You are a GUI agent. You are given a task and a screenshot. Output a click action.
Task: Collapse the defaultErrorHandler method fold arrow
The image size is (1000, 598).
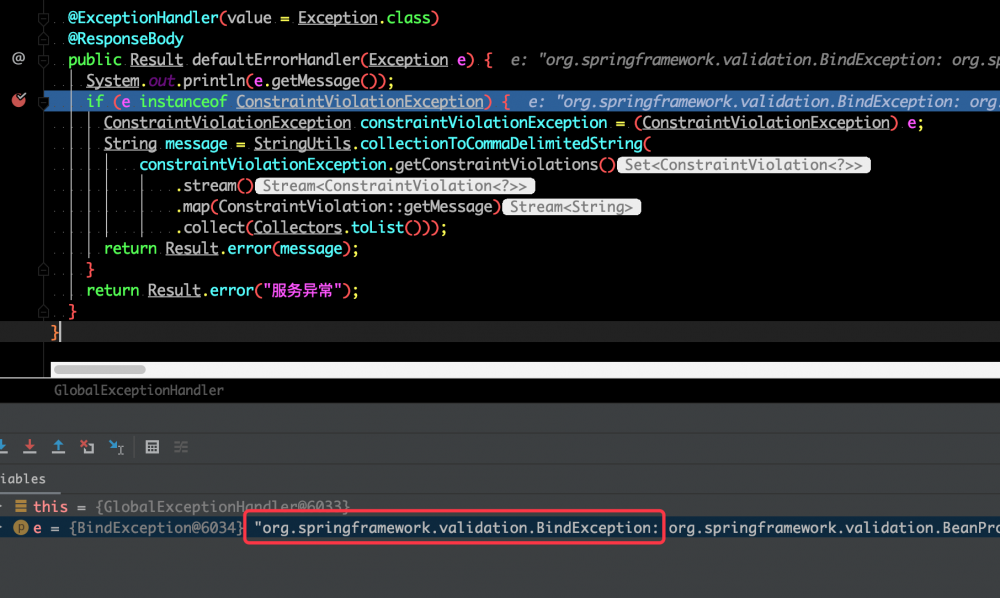(x=42, y=59)
